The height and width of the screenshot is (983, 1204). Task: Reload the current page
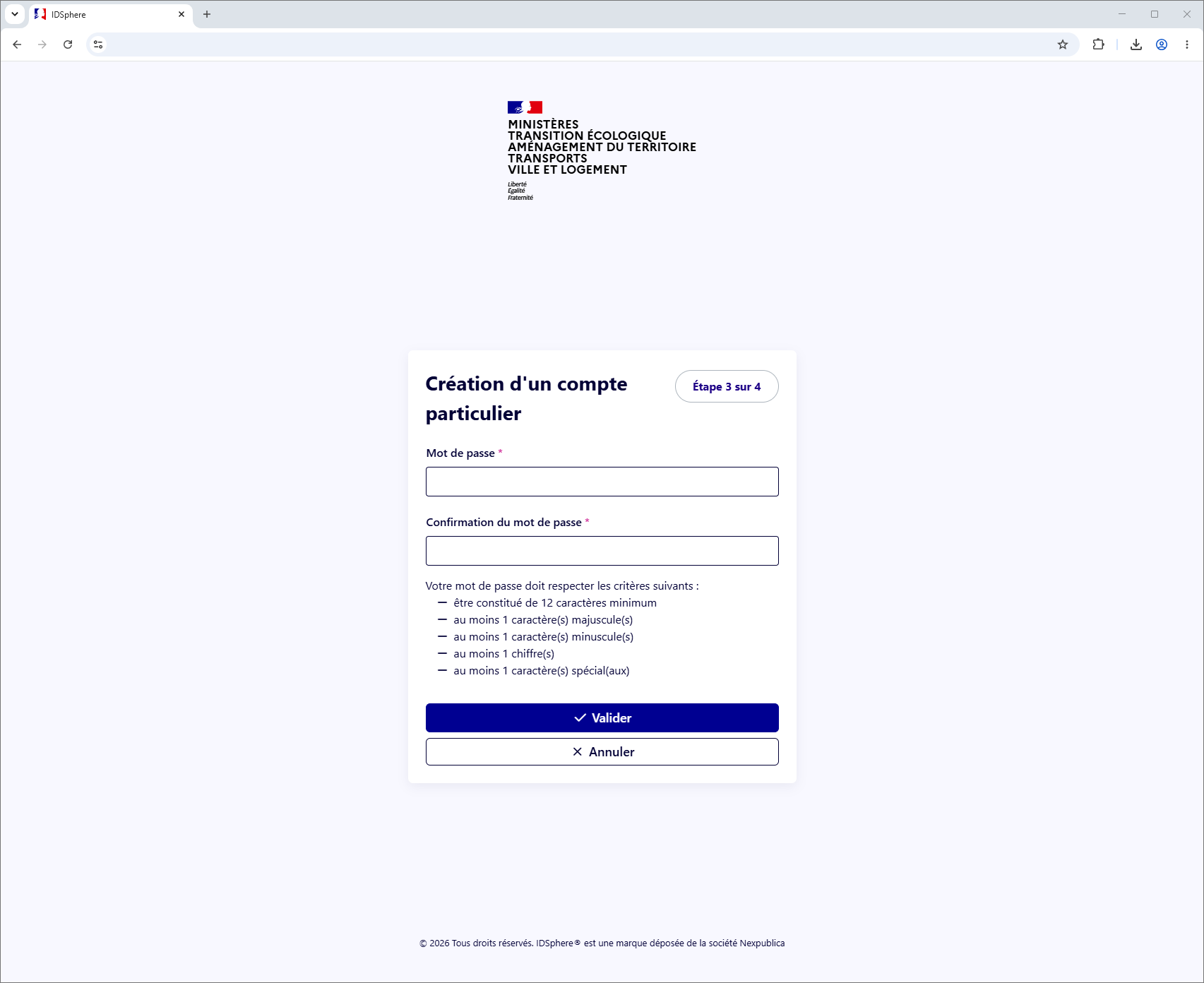[68, 44]
